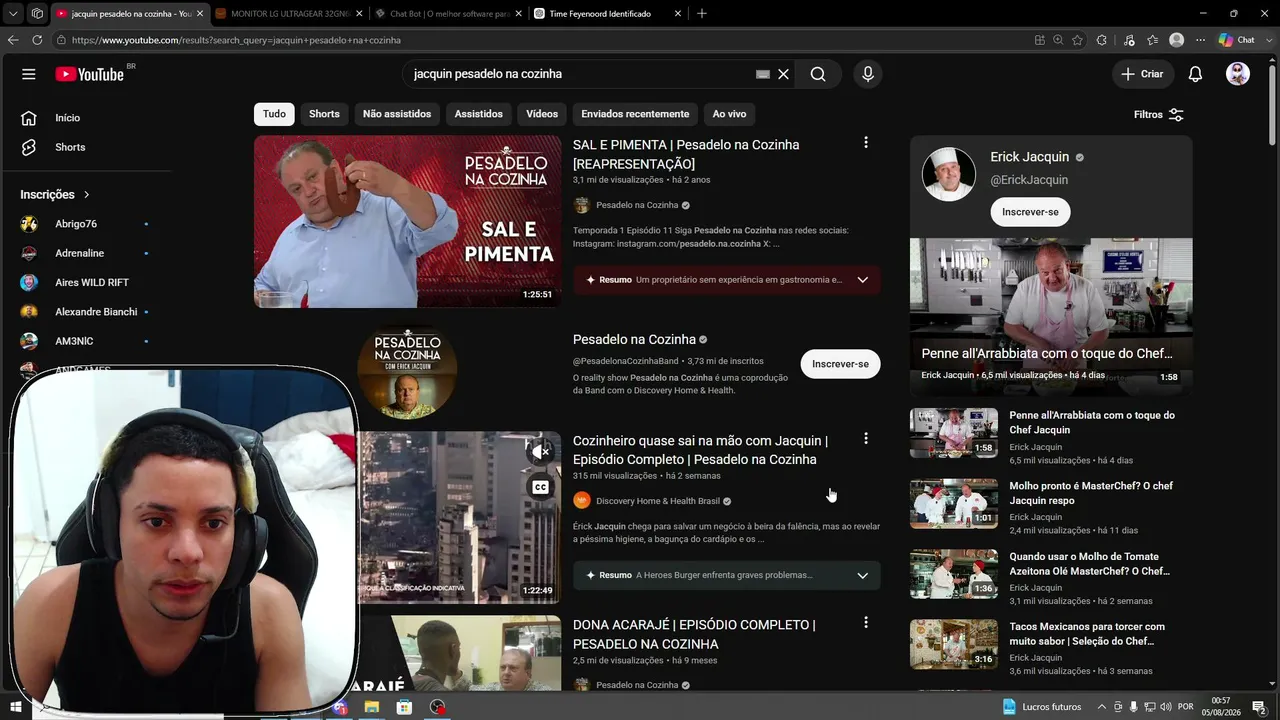Image resolution: width=1280 pixels, height=720 pixels.
Task: Select the Shorts filter chip
Action: (324, 114)
